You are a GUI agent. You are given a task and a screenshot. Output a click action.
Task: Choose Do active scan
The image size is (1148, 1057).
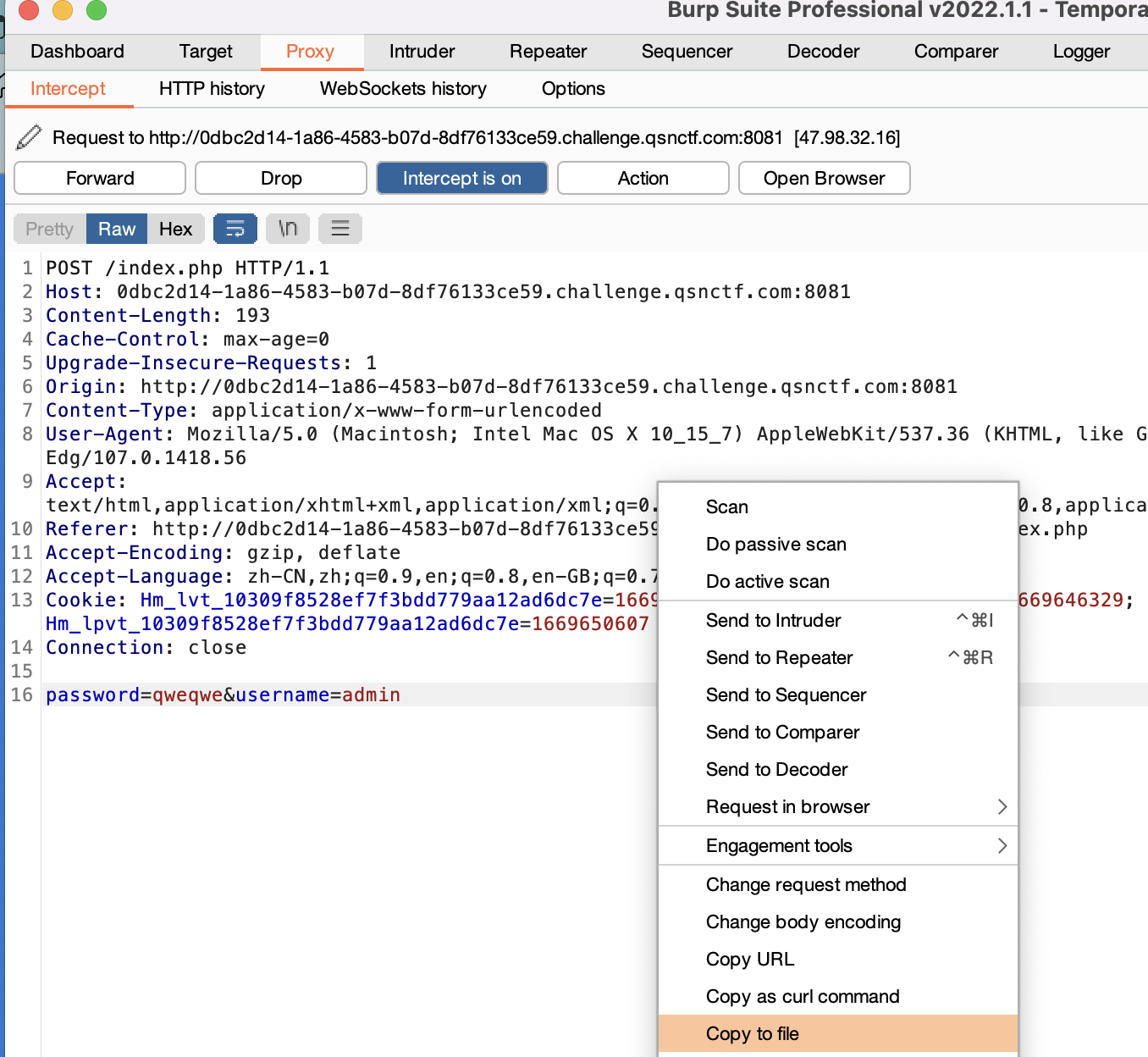(x=838, y=581)
